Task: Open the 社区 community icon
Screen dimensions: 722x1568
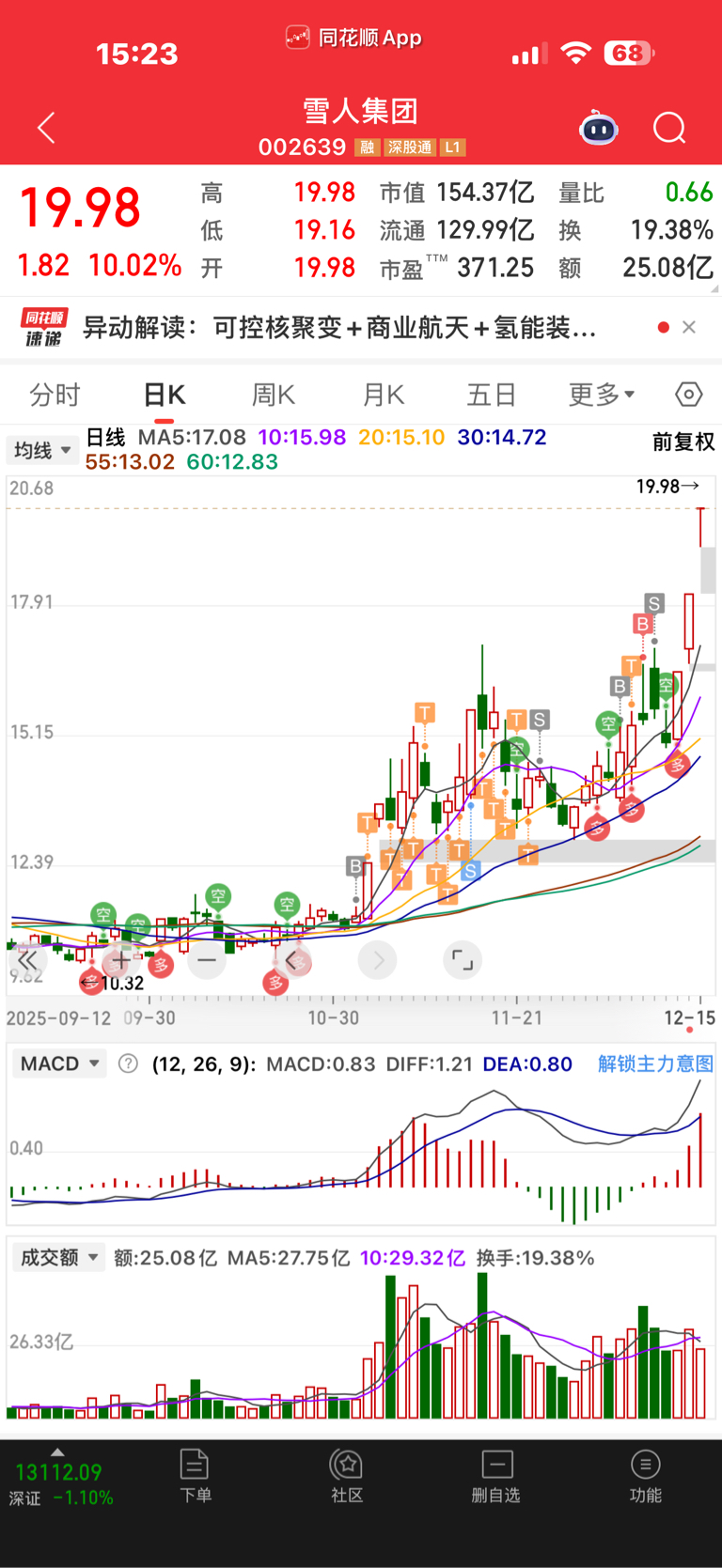Action: (347, 1476)
